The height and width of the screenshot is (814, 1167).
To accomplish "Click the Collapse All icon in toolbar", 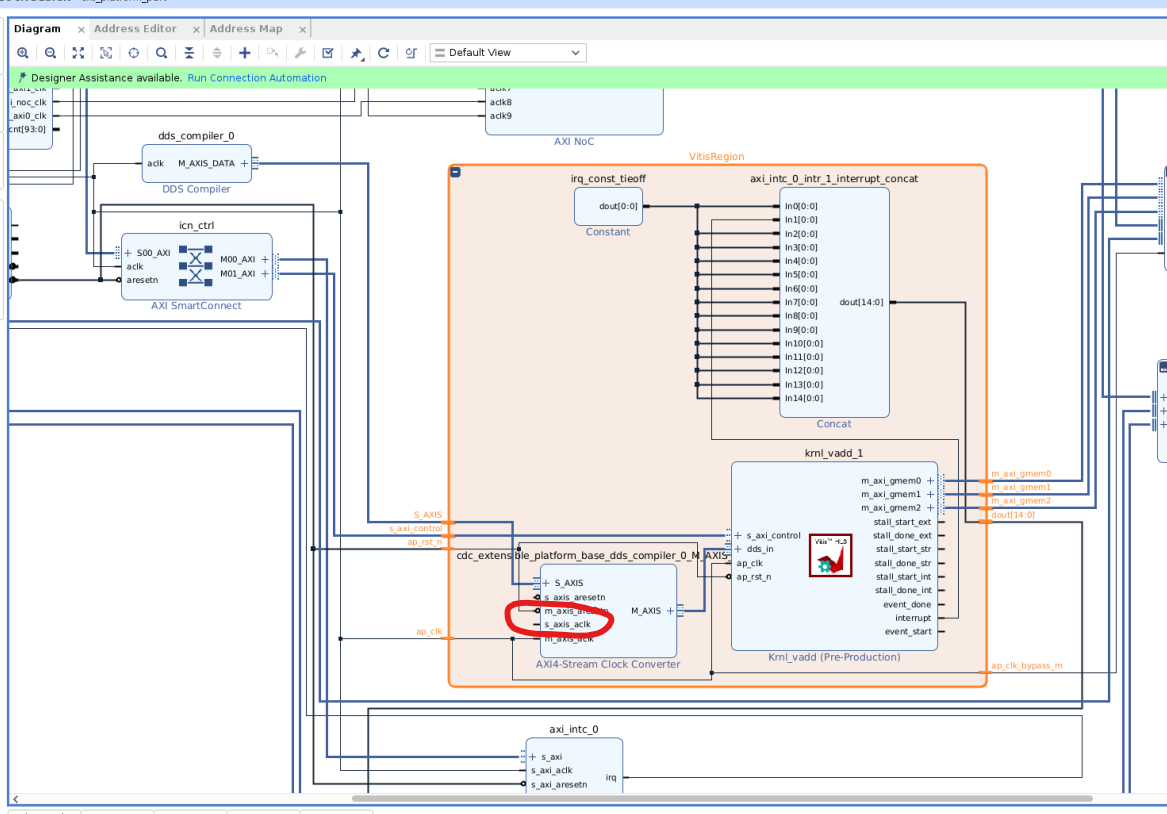I will click(189, 53).
